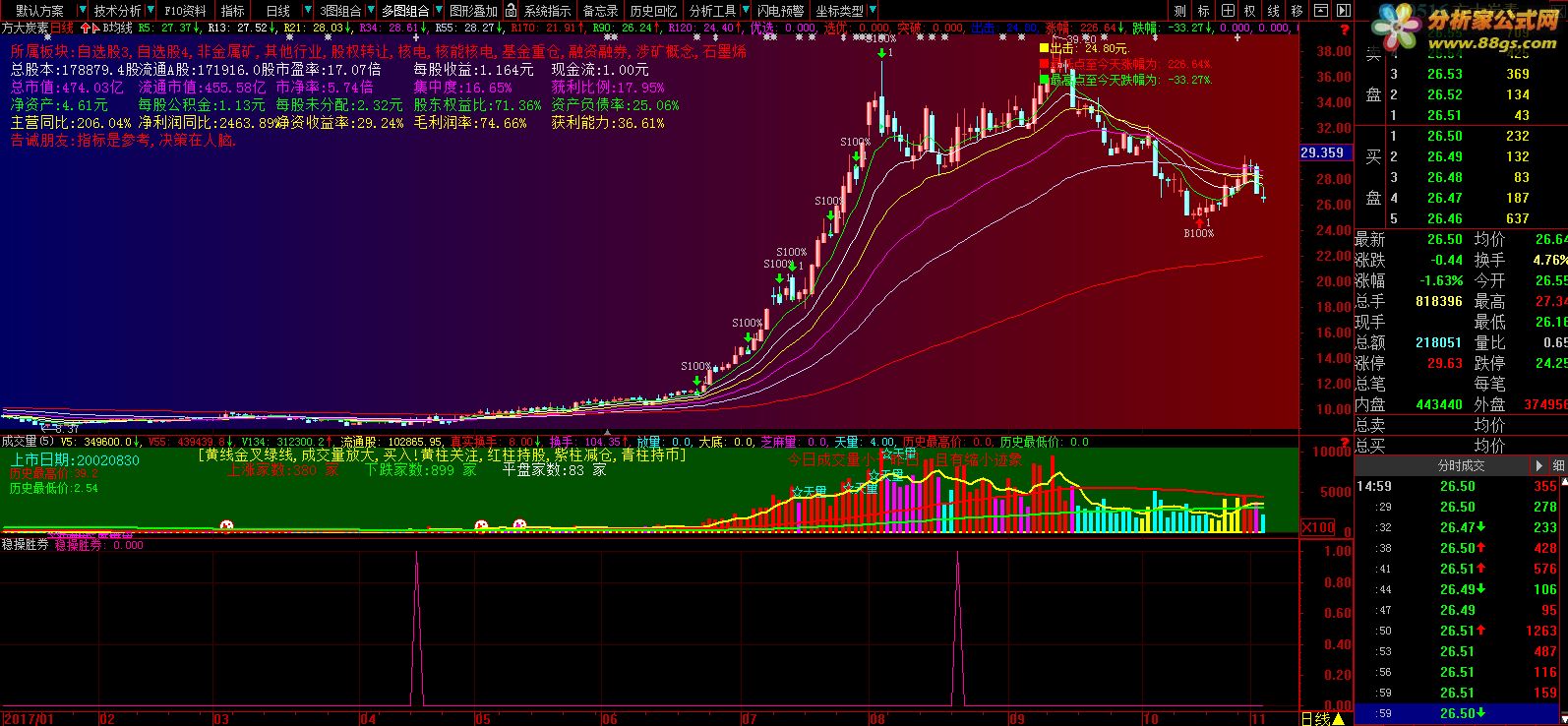This screenshot has height=726, width=1568.
Task: Click the 05 month marker on timeline
Action: point(483,718)
